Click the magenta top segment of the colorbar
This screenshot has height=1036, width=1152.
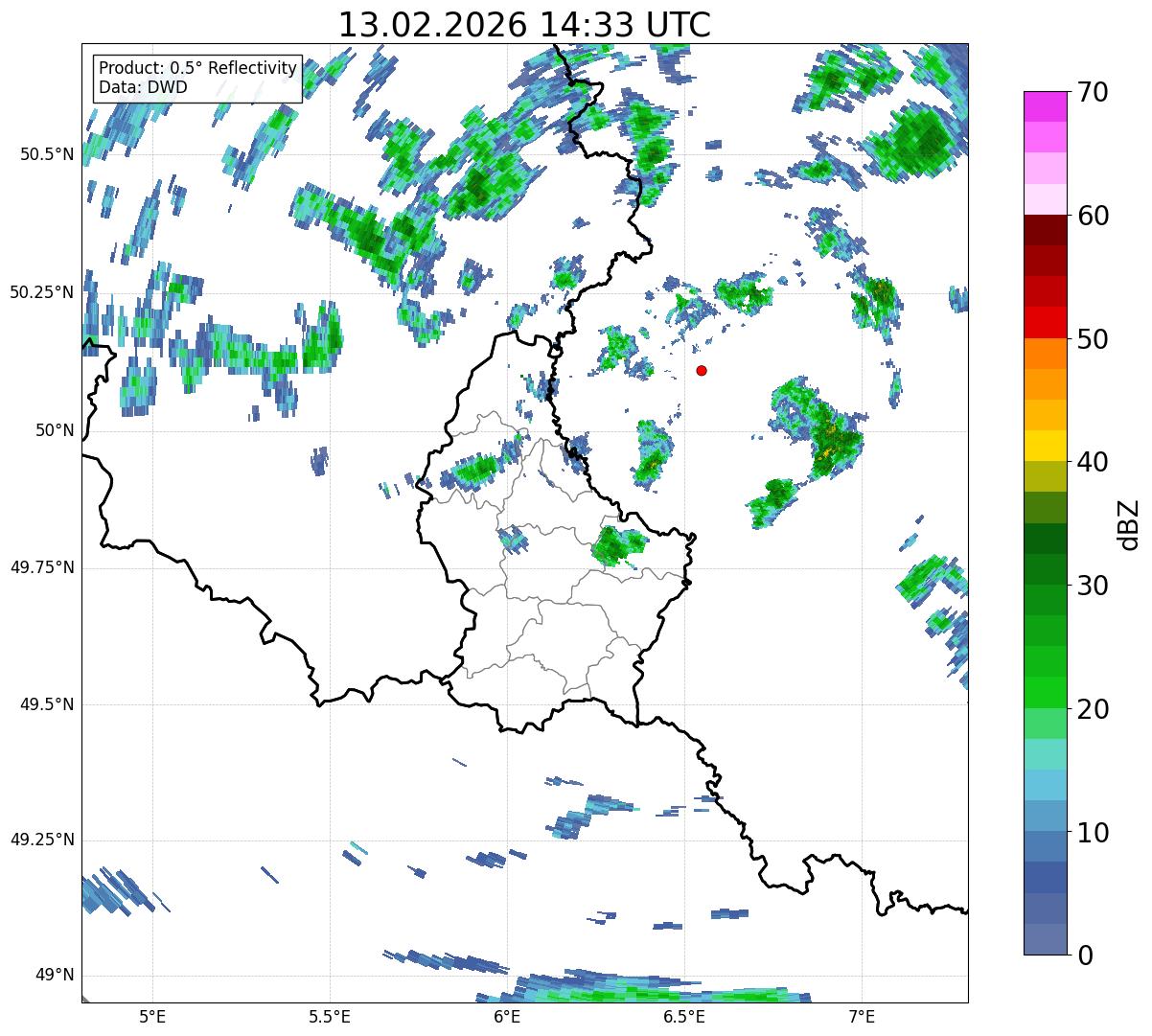tap(1045, 106)
